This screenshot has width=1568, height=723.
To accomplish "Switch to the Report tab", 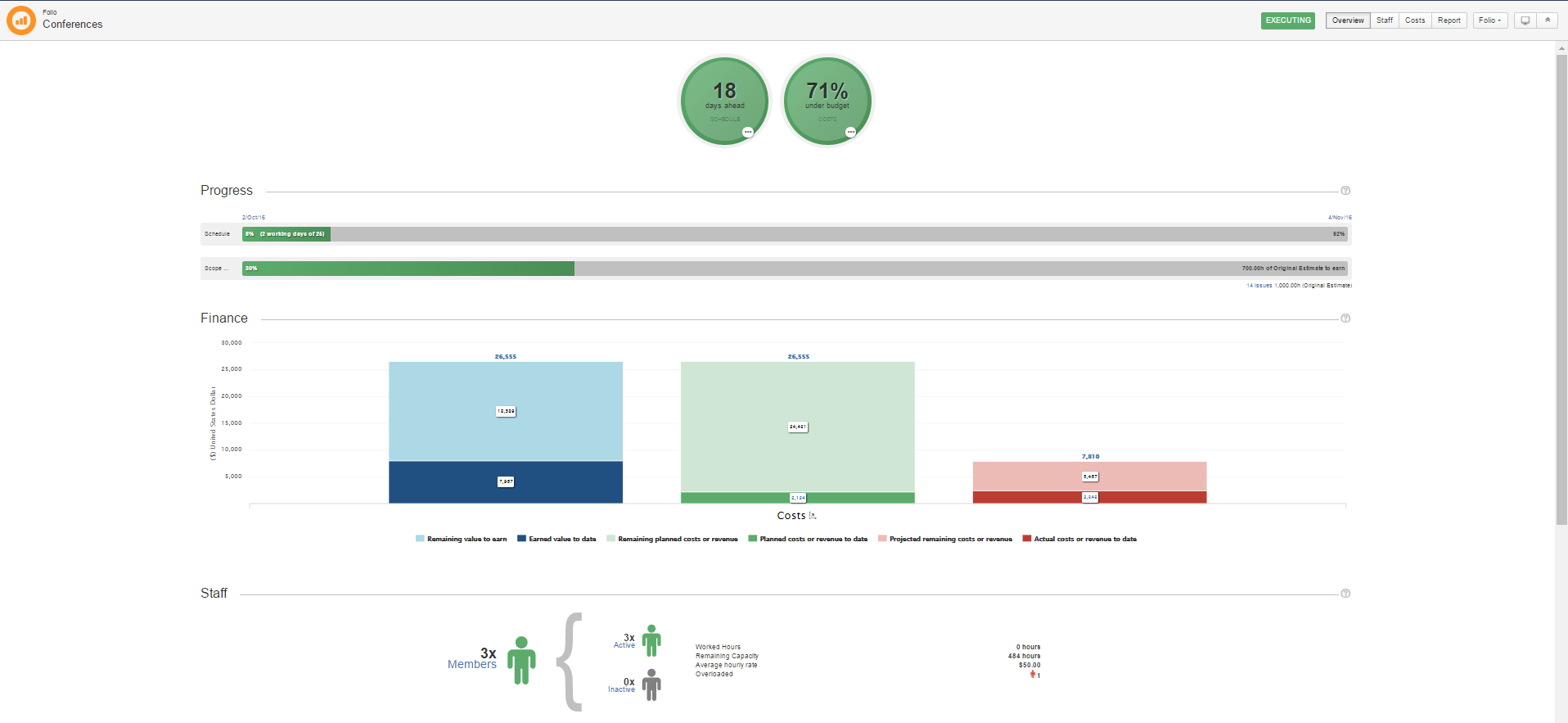I will click(x=1449, y=20).
